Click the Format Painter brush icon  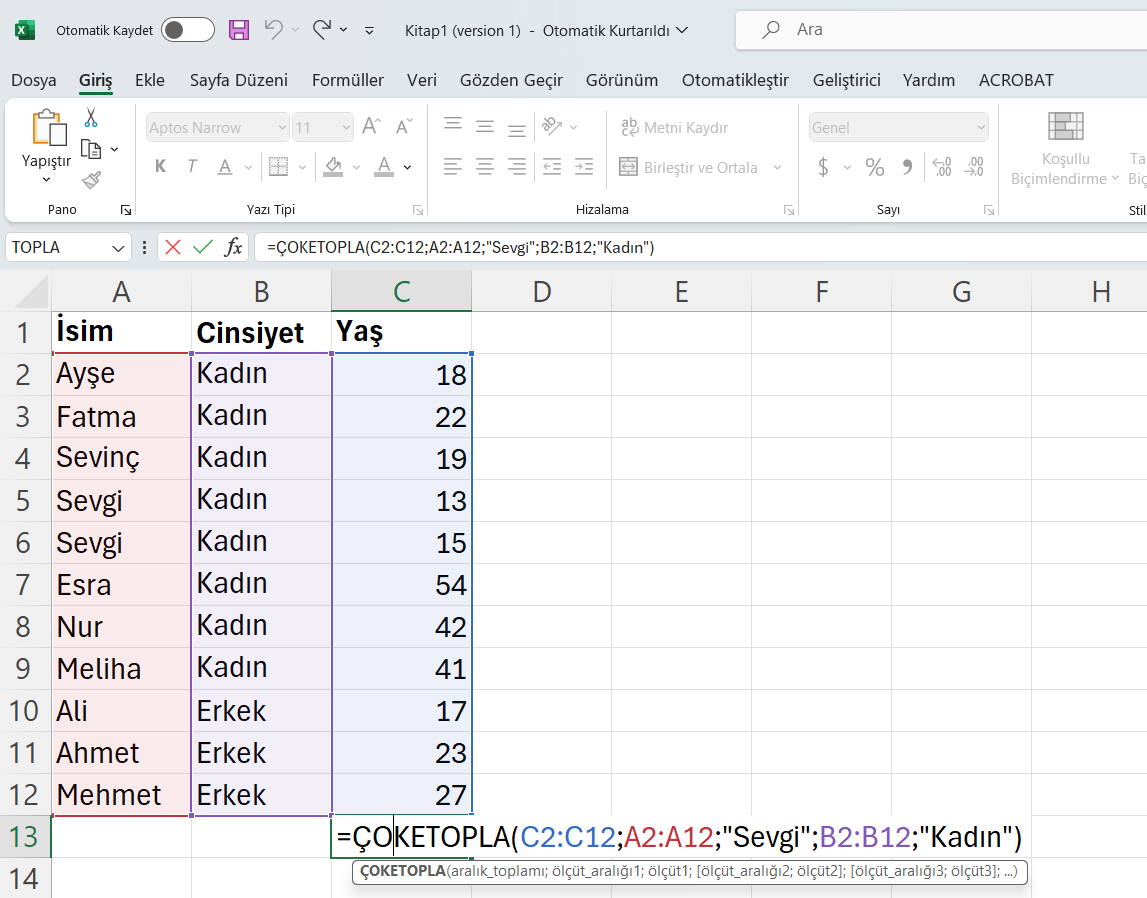click(x=91, y=180)
